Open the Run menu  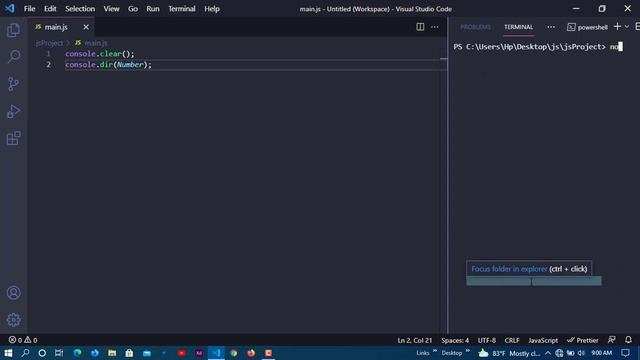pyautogui.click(x=153, y=9)
